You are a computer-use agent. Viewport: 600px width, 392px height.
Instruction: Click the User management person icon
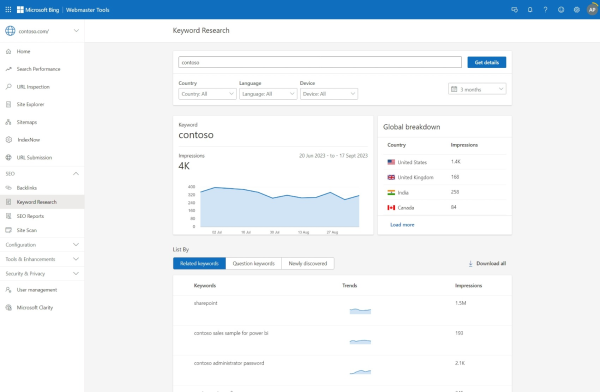tap(8, 290)
